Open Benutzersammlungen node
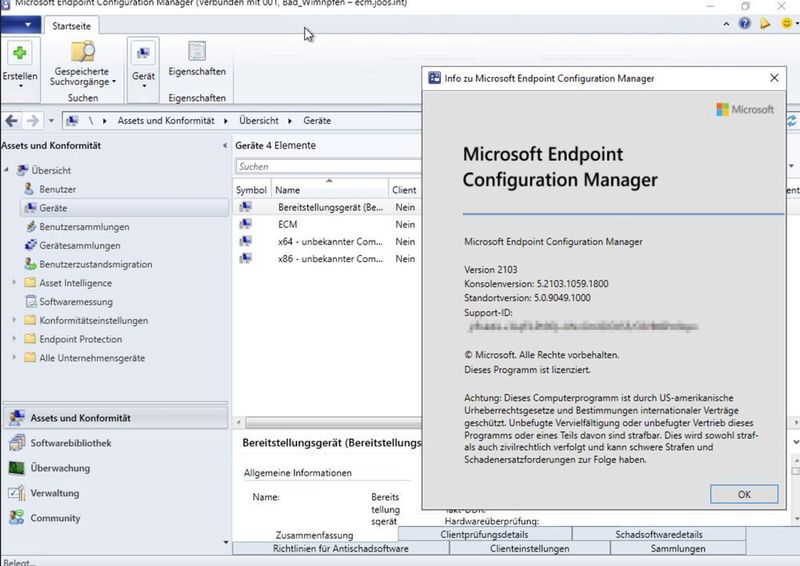800x566 pixels. [84, 227]
